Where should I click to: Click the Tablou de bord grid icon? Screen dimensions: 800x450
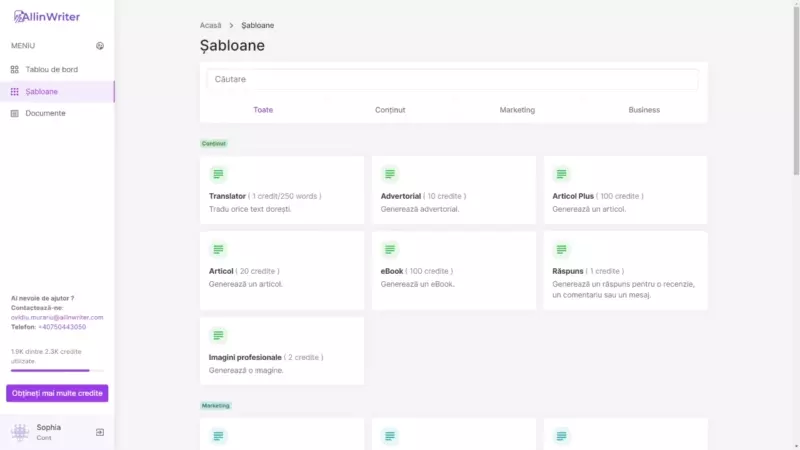point(14,69)
